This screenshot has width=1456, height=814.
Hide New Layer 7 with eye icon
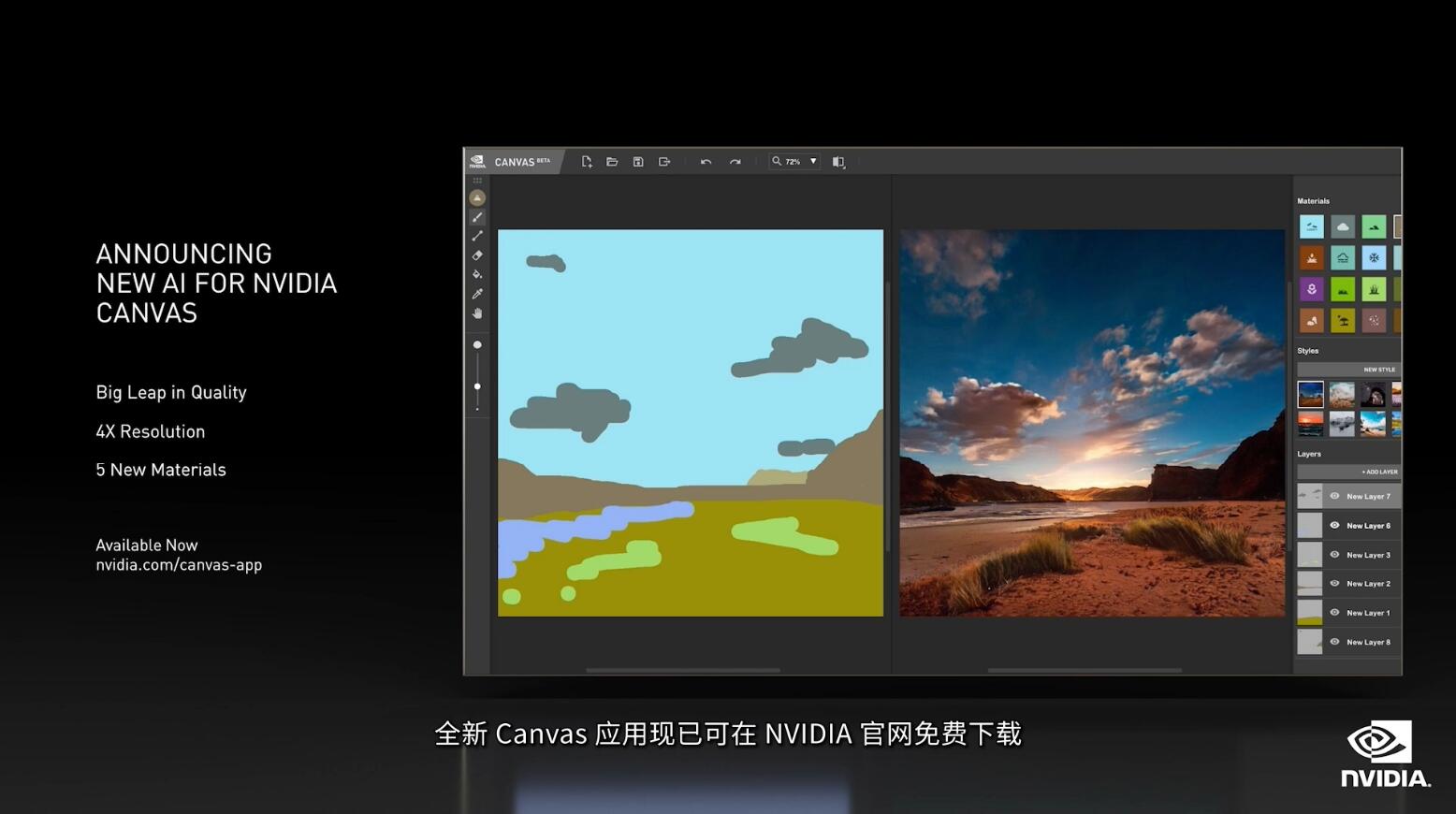(1334, 496)
